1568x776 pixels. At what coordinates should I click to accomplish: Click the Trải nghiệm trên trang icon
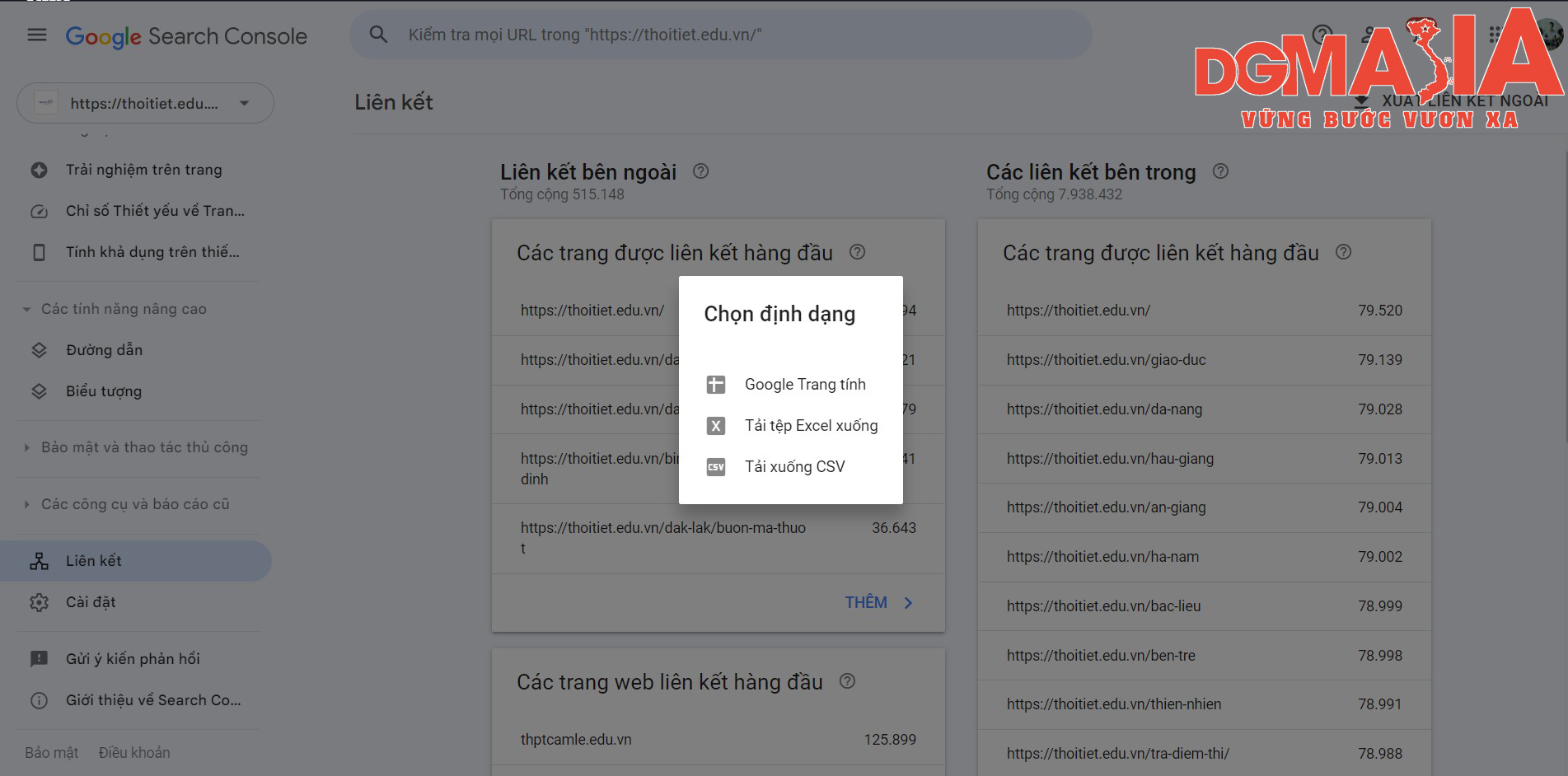tap(39, 170)
